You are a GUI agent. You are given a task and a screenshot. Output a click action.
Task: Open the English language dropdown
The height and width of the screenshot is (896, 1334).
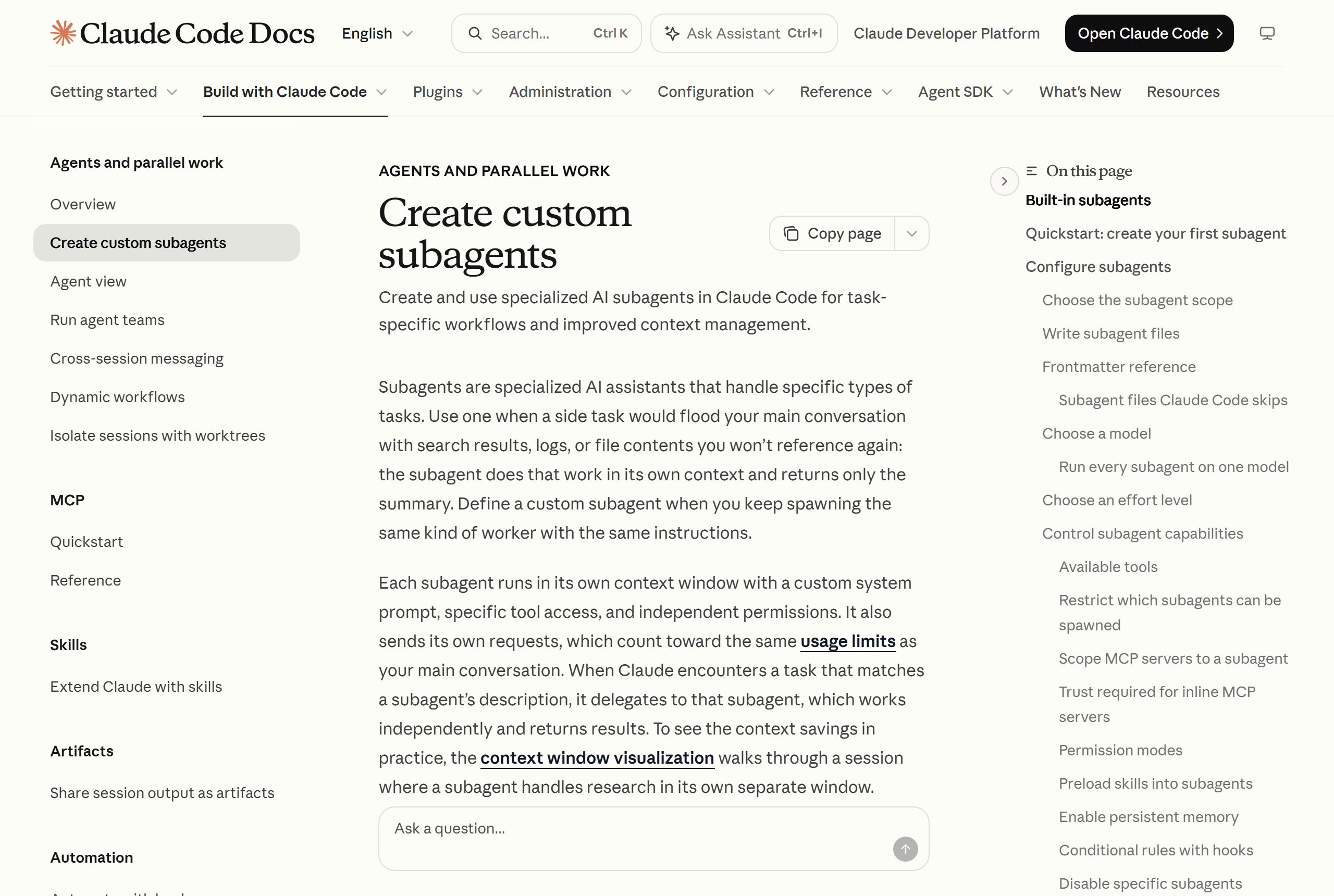[377, 33]
